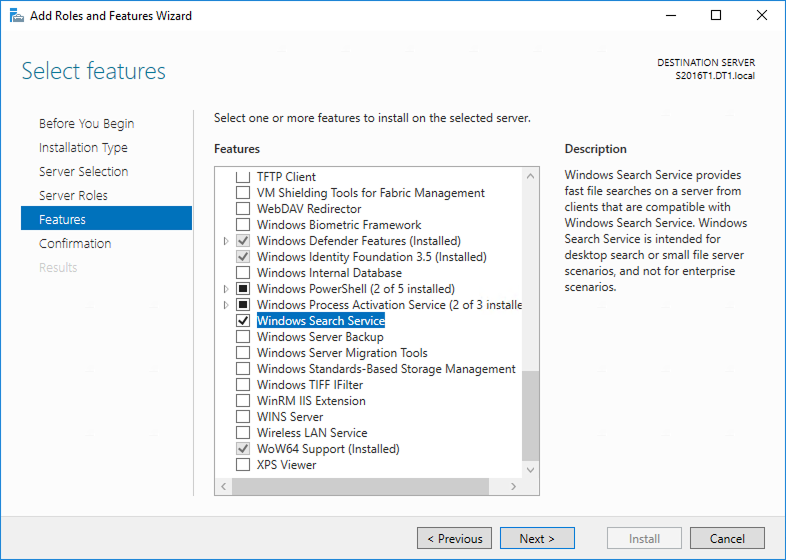Click the S2016T1.DT1.local server name
The width and height of the screenshot is (786, 560).
point(715,76)
